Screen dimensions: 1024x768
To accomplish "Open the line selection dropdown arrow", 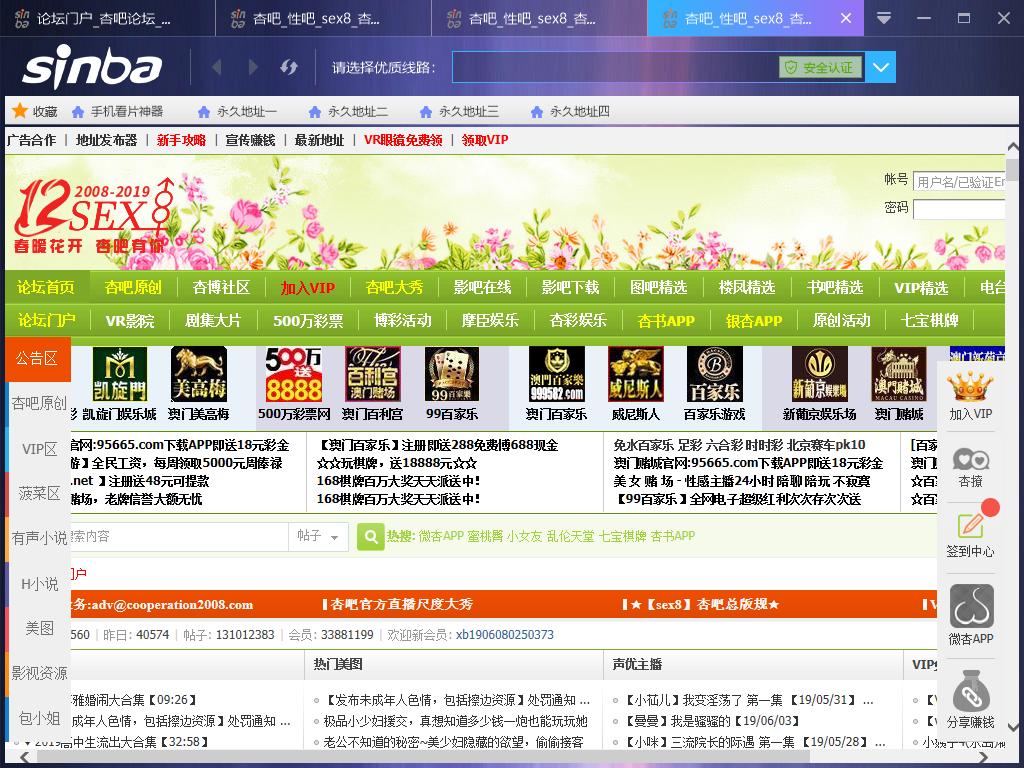I will coord(880,67).
